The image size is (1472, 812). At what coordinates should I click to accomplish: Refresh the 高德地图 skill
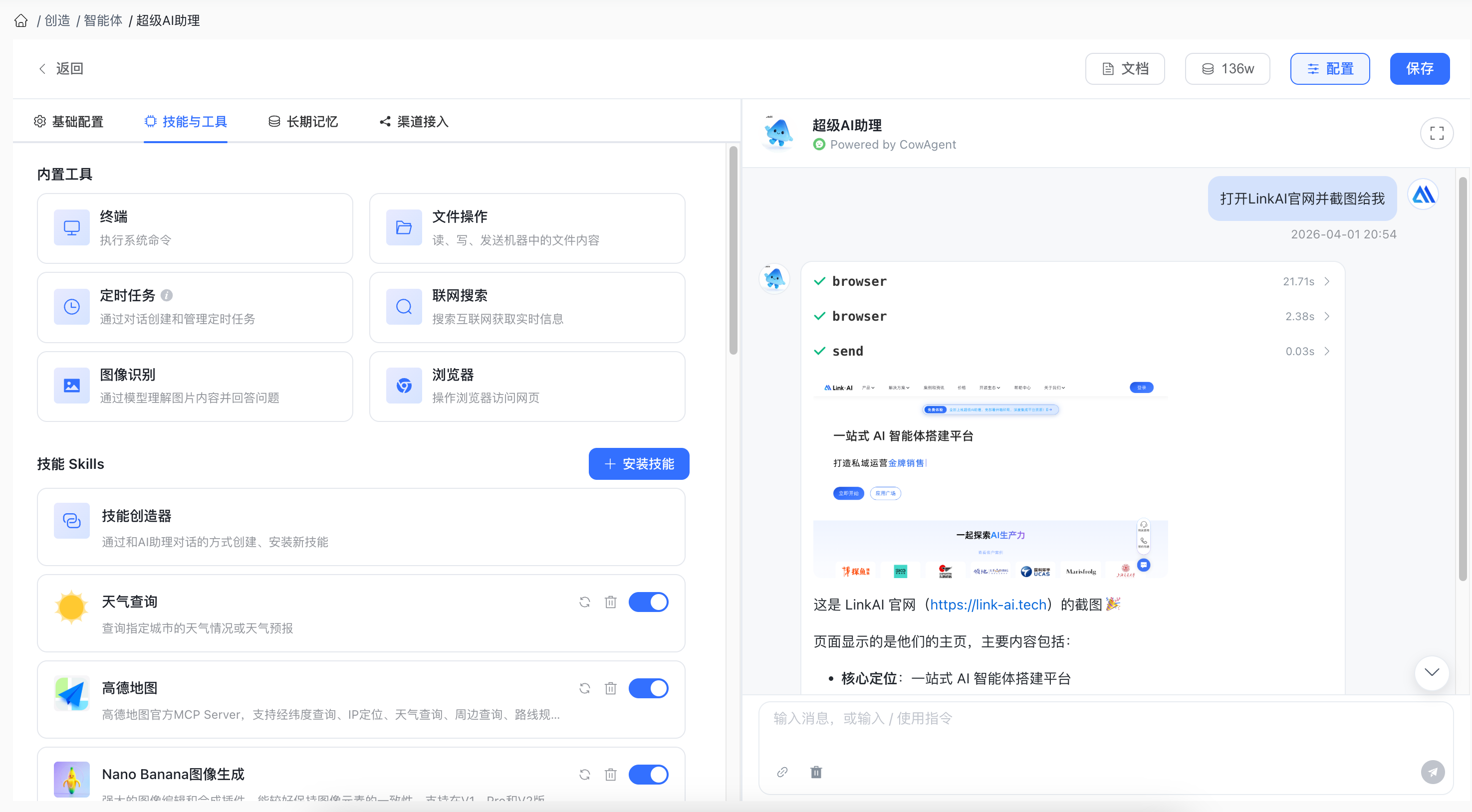click(x=585, y=688)
